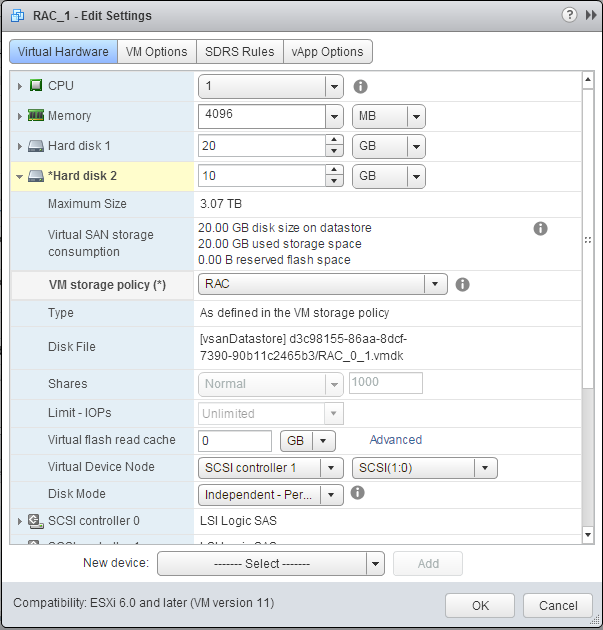Click the help question mark icon

point(569,15)
